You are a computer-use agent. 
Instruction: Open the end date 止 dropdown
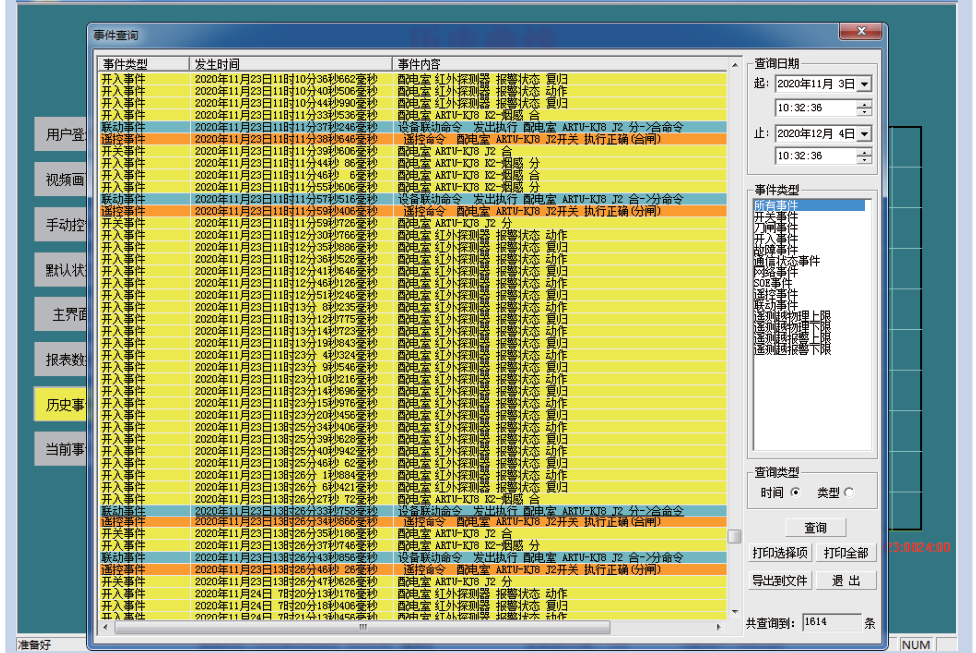(864, 133)
